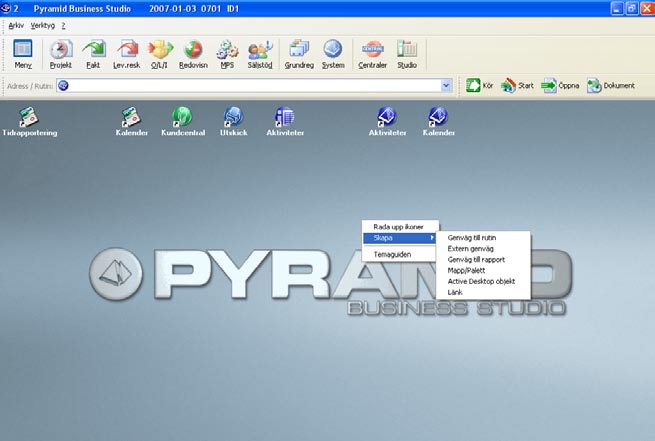Screen dimensions: 655x441
Task: Open the MPS module icon
Action: (x=227, y=54)
